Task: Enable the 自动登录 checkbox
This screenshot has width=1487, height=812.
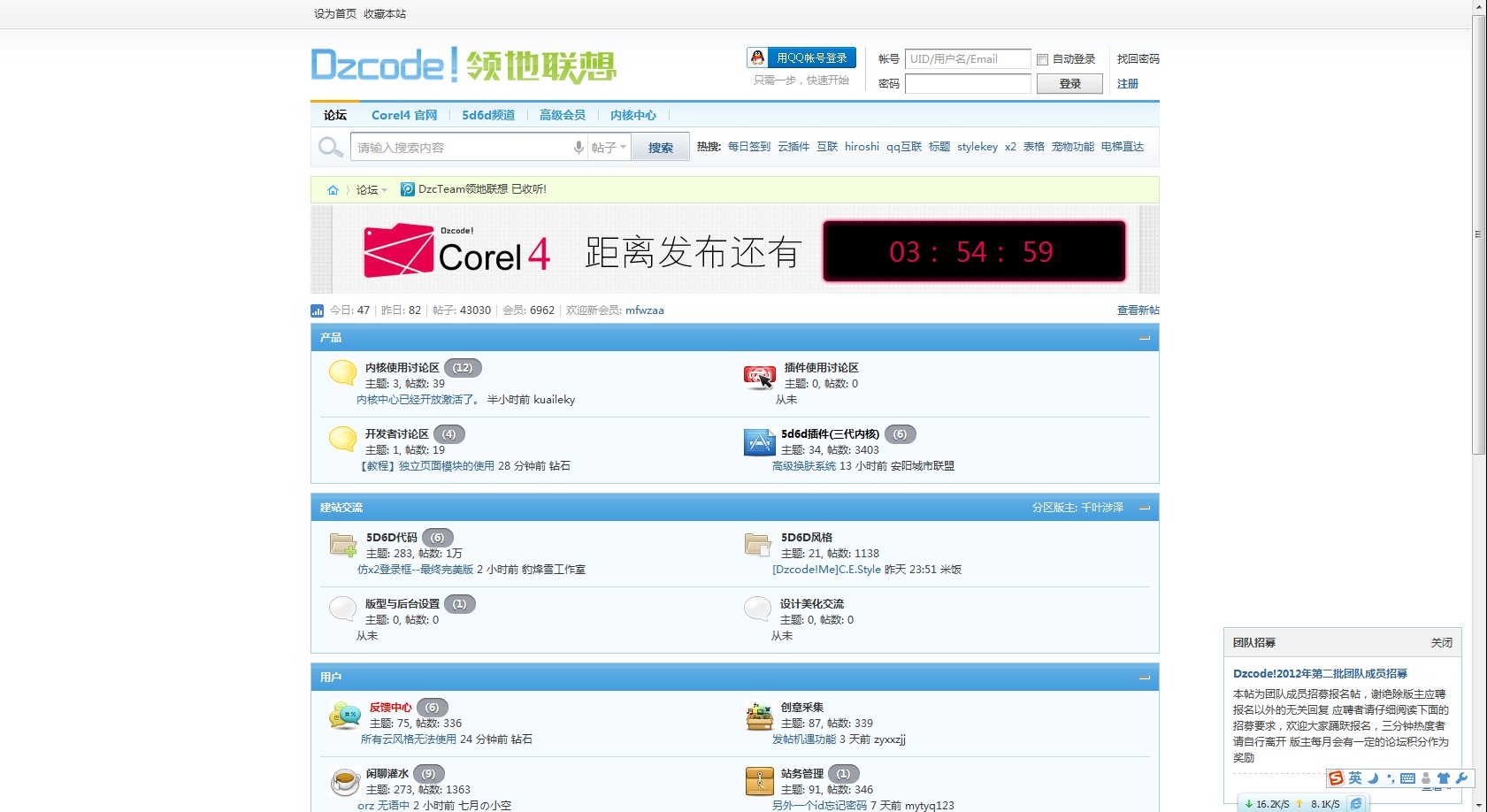Action: pyautogui.click(x=1042, y=59)
